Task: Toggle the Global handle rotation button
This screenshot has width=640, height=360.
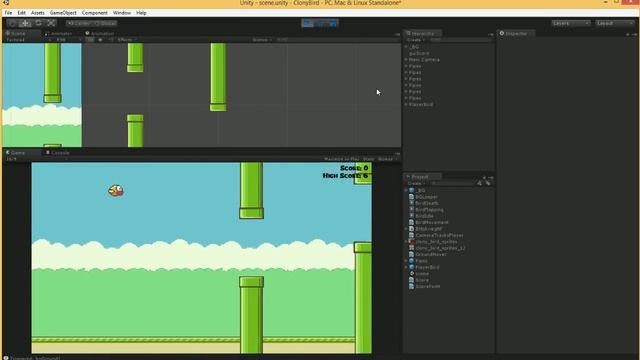Action: [x=105, y=23]
